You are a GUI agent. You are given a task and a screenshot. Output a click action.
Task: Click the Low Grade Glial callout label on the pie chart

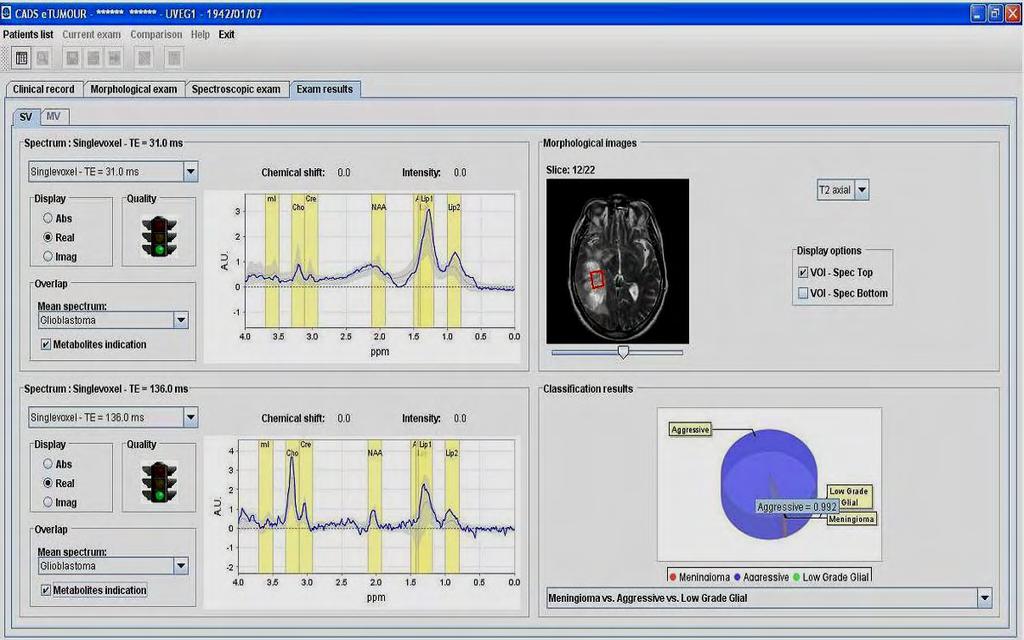tap(848, 496)
